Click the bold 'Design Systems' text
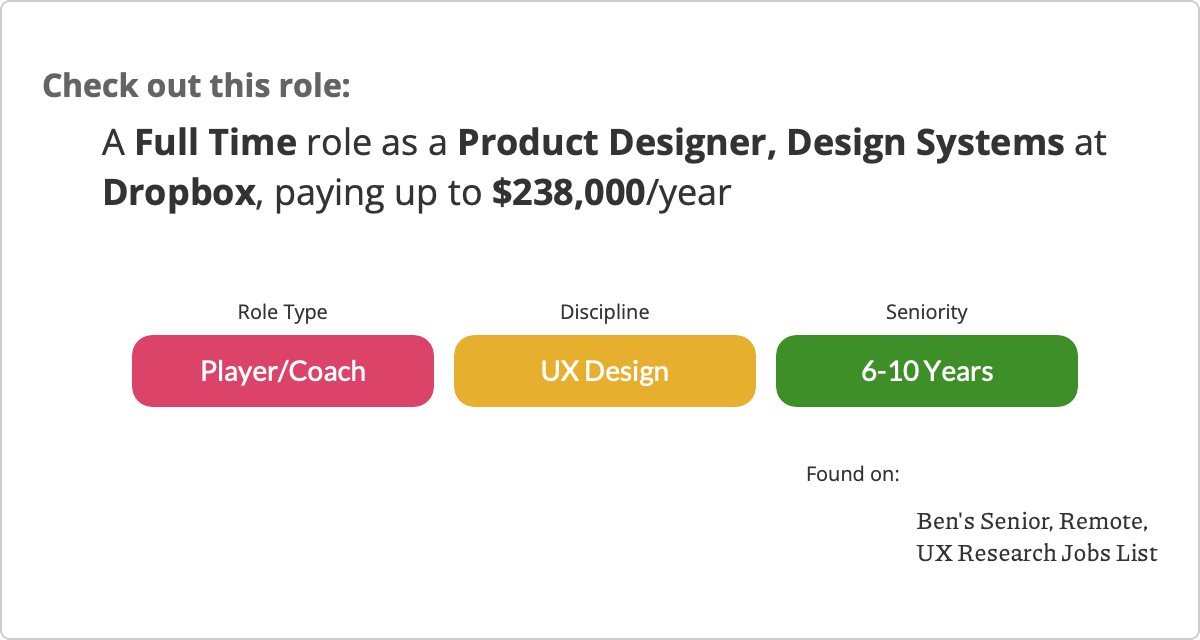The width and height of the screenshot is (1200, 640). click(925, 143)
